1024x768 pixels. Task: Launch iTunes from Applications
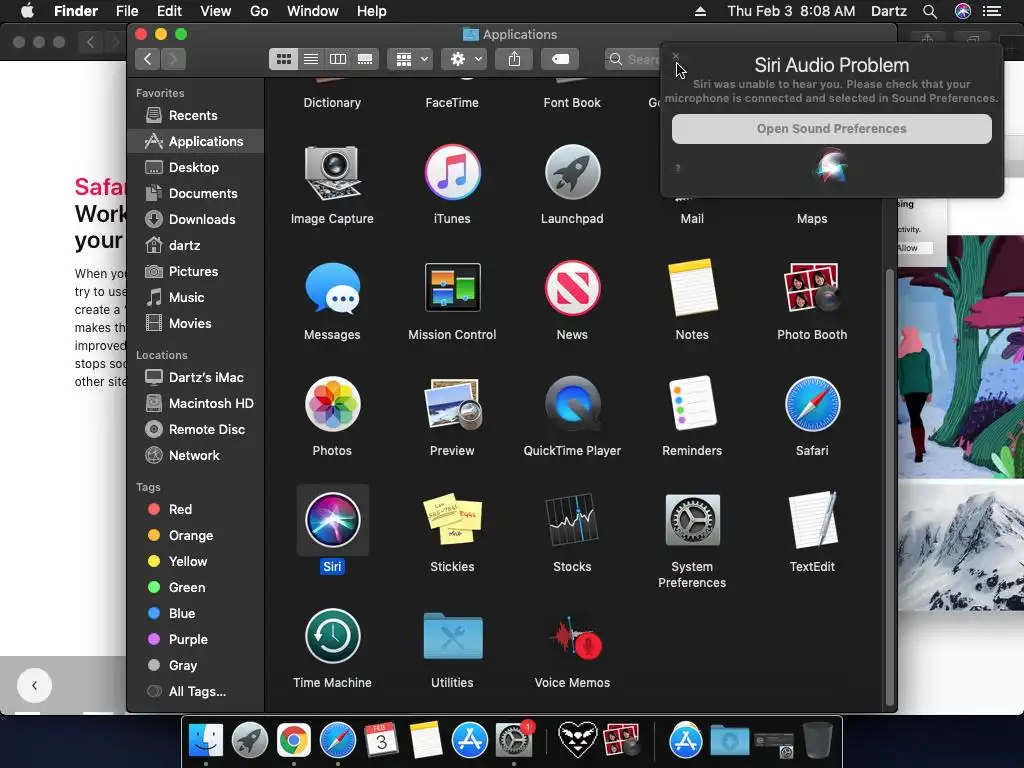click(x=452, y=172)
